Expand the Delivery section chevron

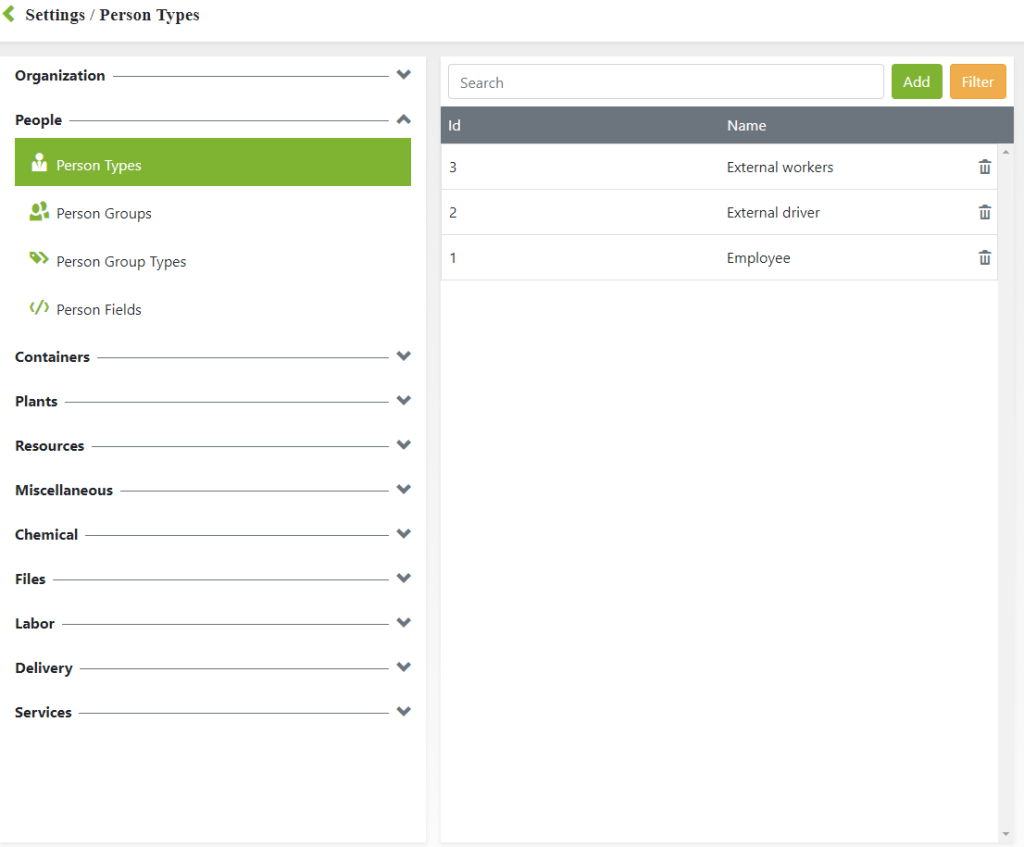coord(403,667)
